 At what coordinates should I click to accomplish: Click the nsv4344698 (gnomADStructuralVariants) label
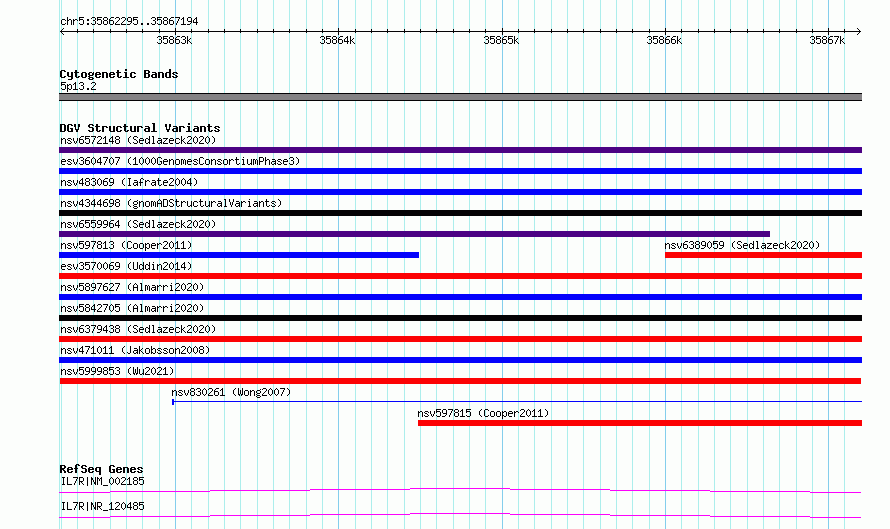(x=171, y=203)
